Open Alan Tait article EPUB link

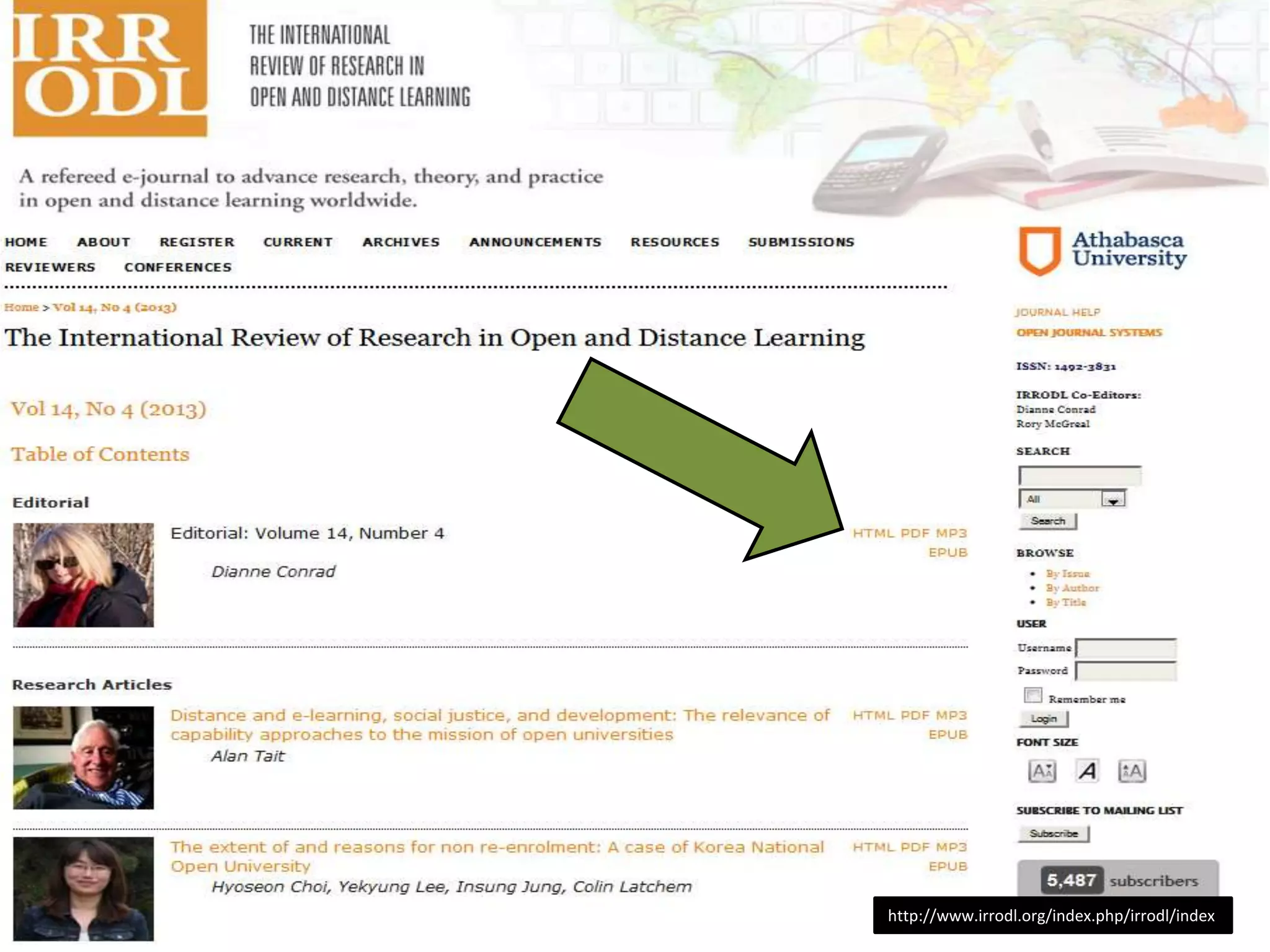pos(948,735)
